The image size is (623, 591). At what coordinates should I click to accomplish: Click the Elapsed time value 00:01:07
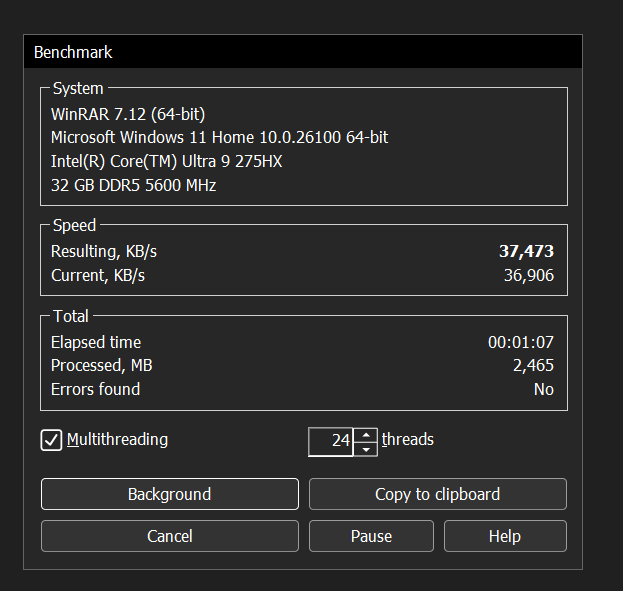pyautogui.click(x=520, y=342)
